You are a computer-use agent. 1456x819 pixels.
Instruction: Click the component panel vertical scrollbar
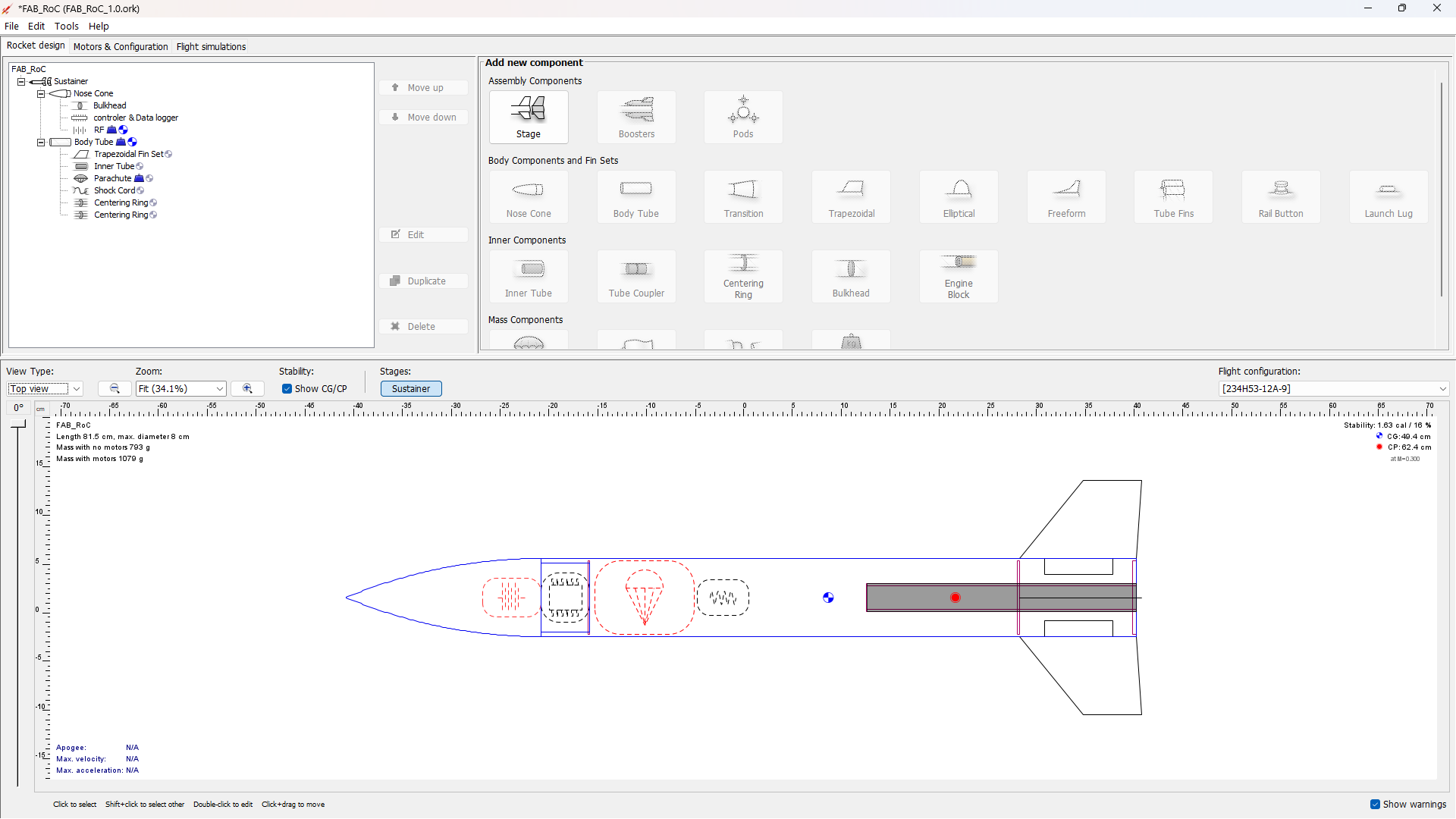(1441, 190)
